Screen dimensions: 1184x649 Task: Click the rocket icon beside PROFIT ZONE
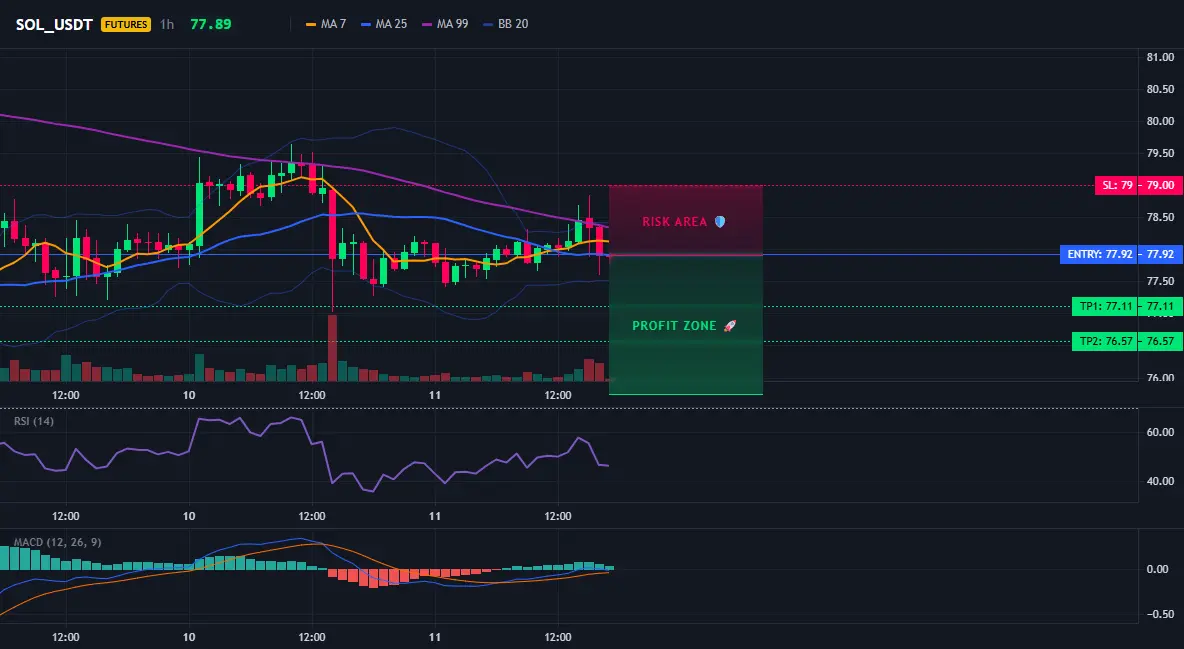729,326
